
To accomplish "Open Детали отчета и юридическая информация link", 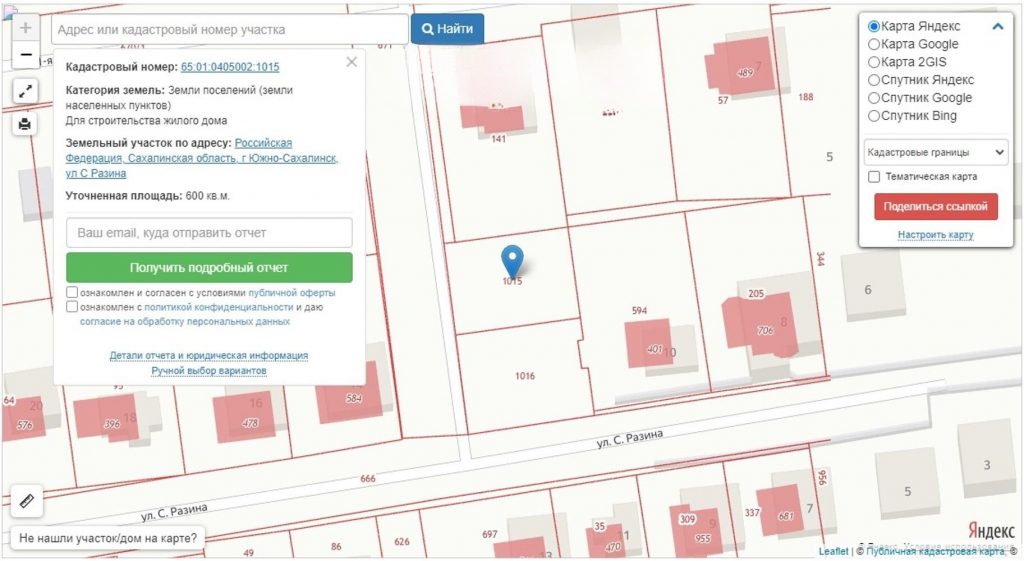I will click(209, 355).
